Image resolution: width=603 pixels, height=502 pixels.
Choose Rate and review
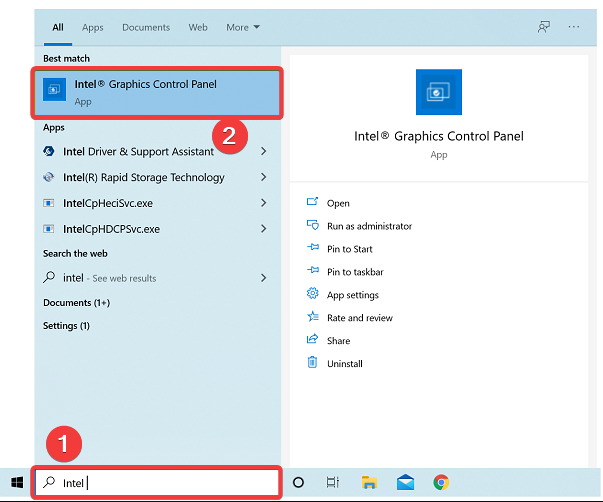pyautogui.click(x=360, y=318)
